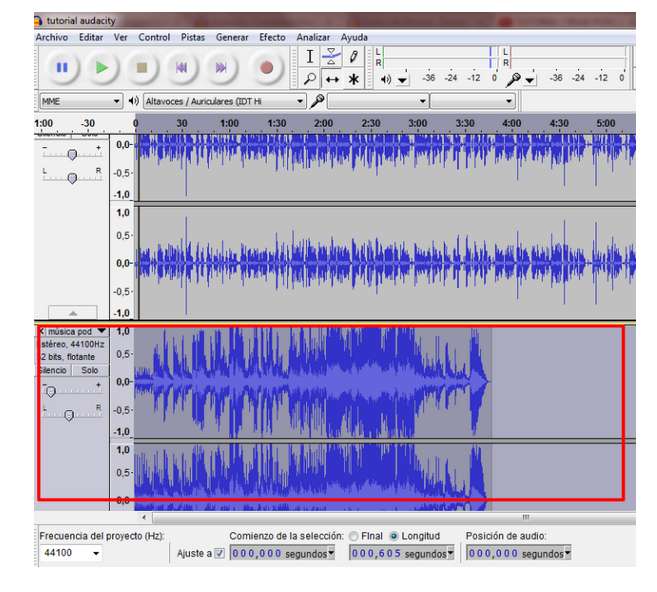
Task: Open the Archivo menu
Action: [51, 37]
